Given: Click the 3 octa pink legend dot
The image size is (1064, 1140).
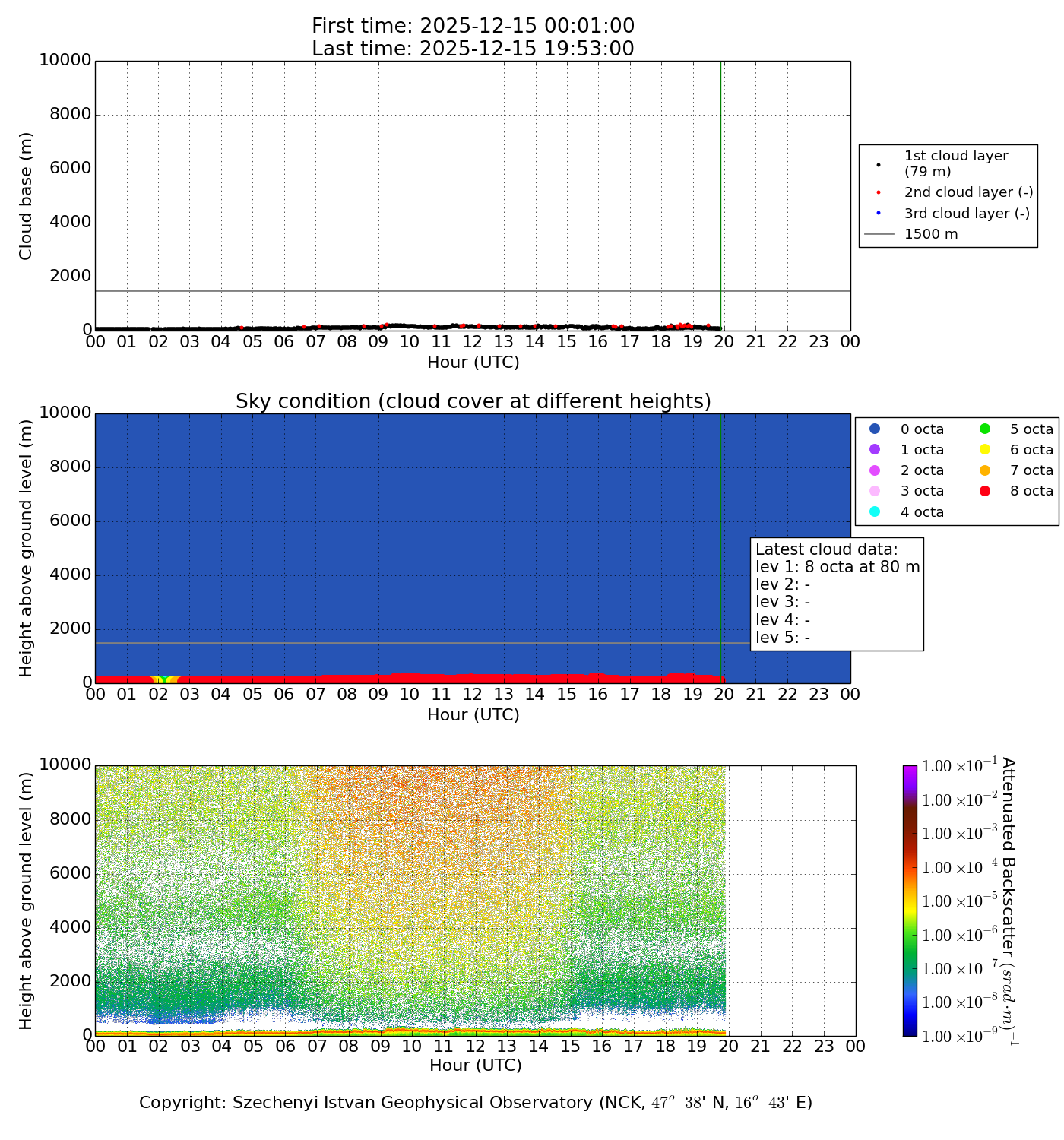Looking at the screenshot, I should point(875,491).
